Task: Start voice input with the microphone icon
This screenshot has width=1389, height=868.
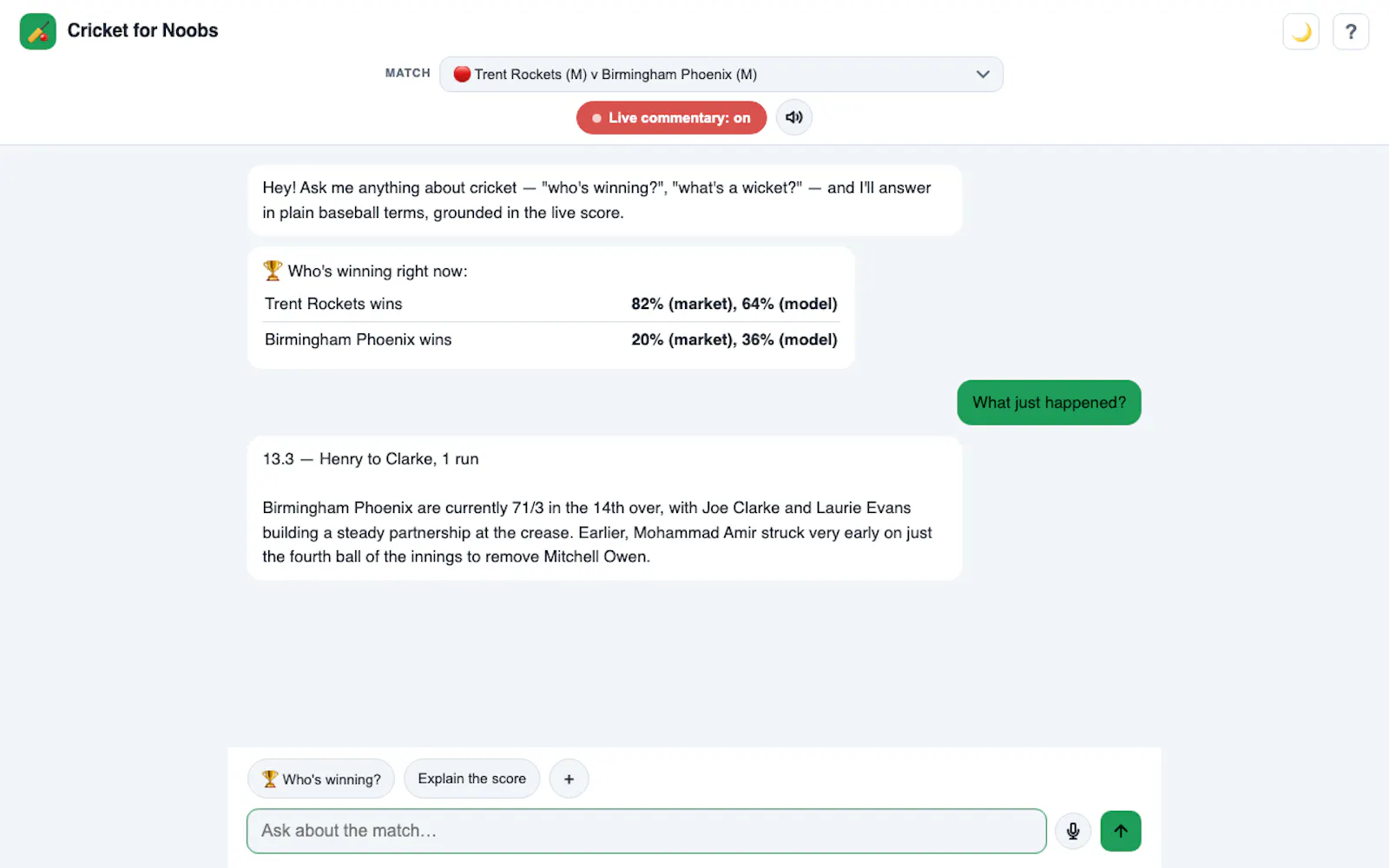Action: [1073, 831]
